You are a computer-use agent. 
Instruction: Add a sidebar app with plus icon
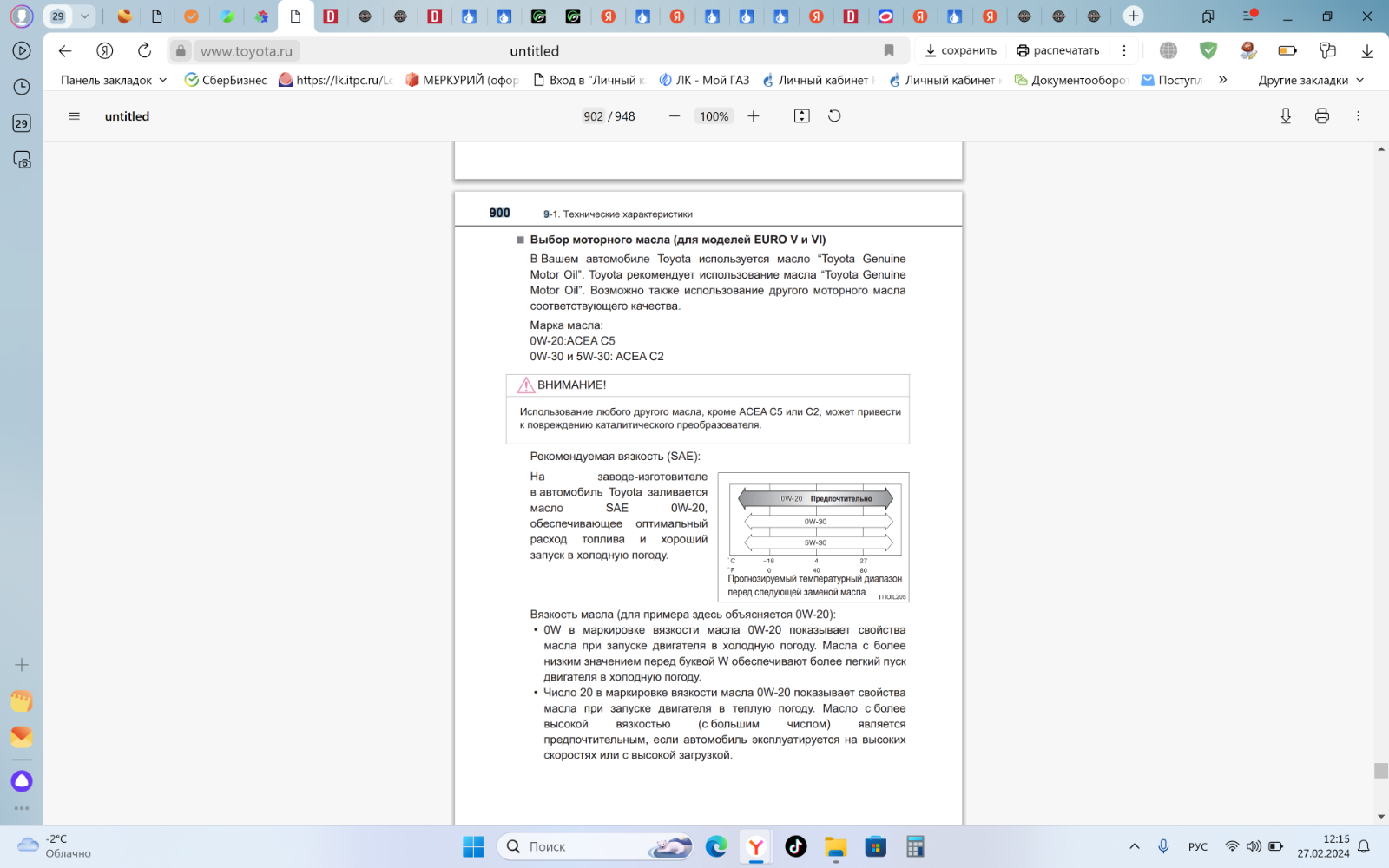click(x=22, y=665)
